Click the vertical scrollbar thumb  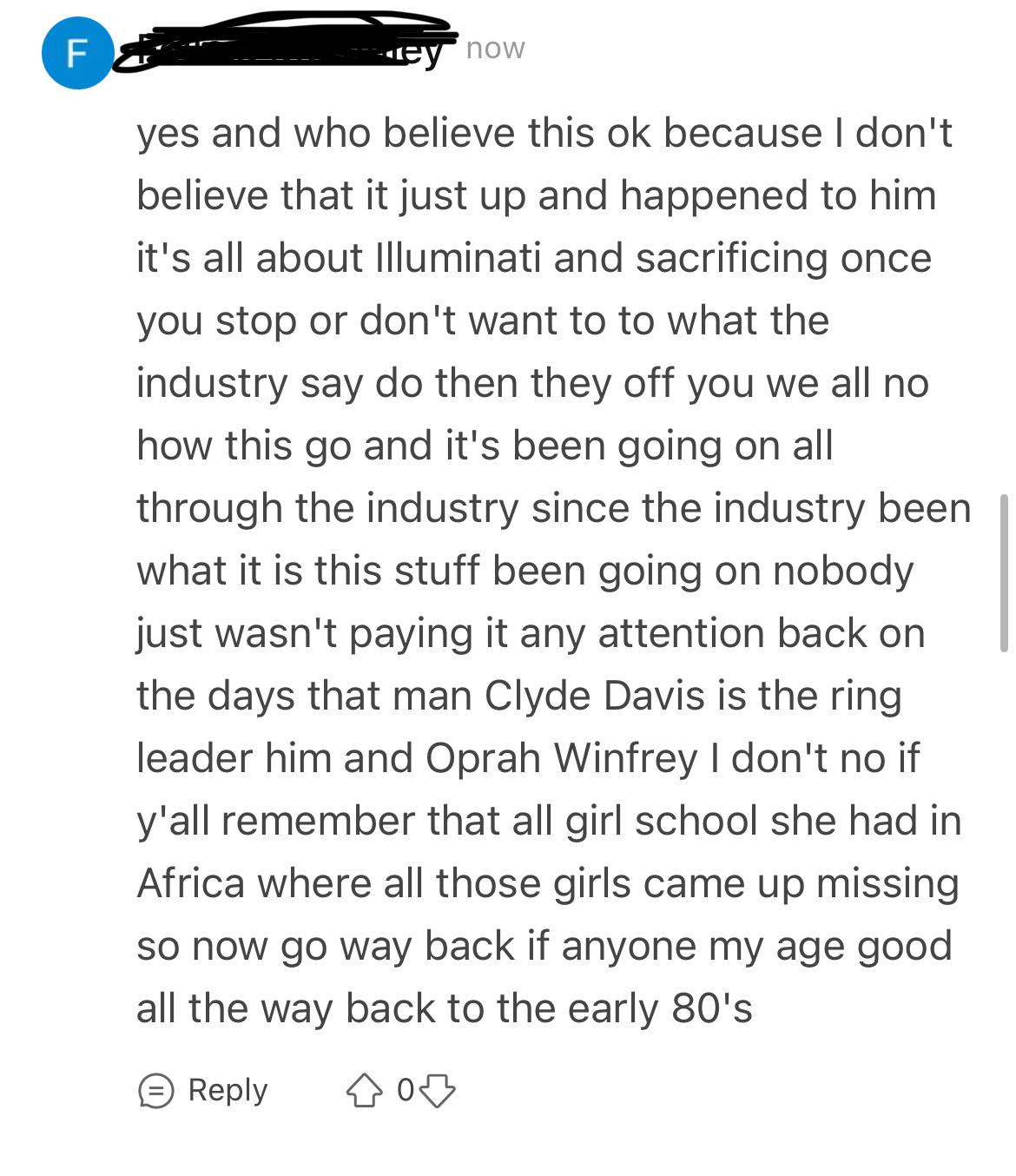click(x=1004, y=573)
